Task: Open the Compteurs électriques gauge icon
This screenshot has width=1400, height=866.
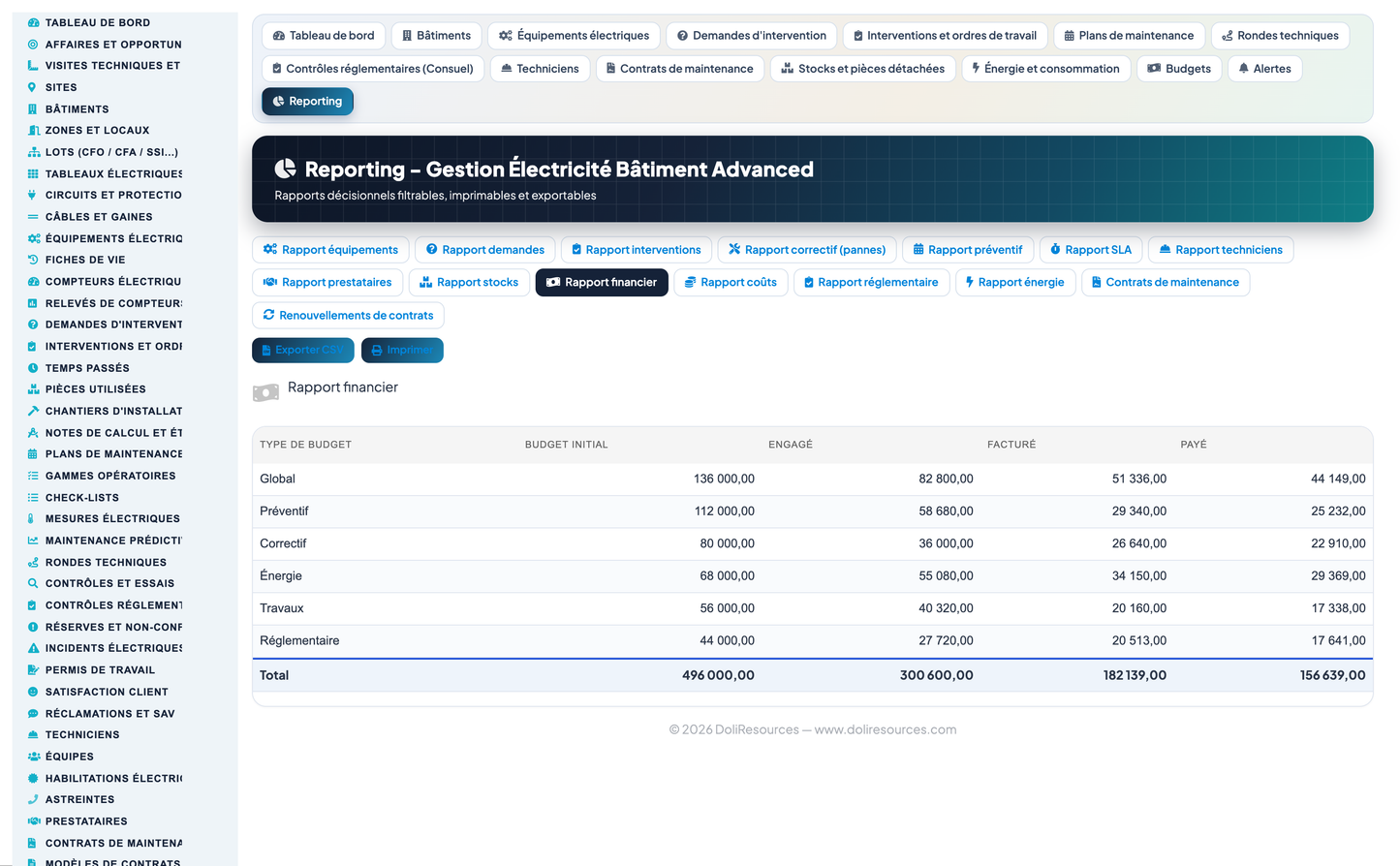Action: [x=33, y=282]
